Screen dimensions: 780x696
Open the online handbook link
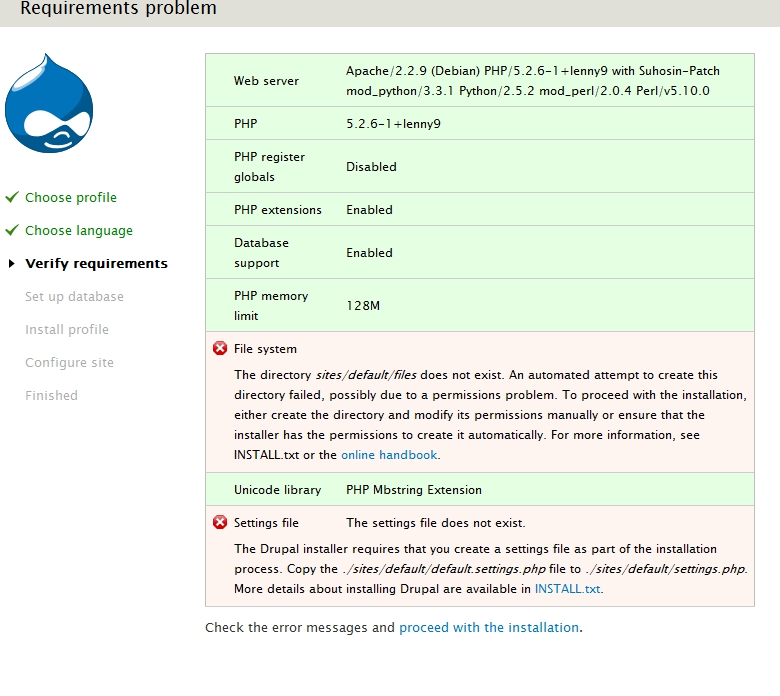pos(389,455)
